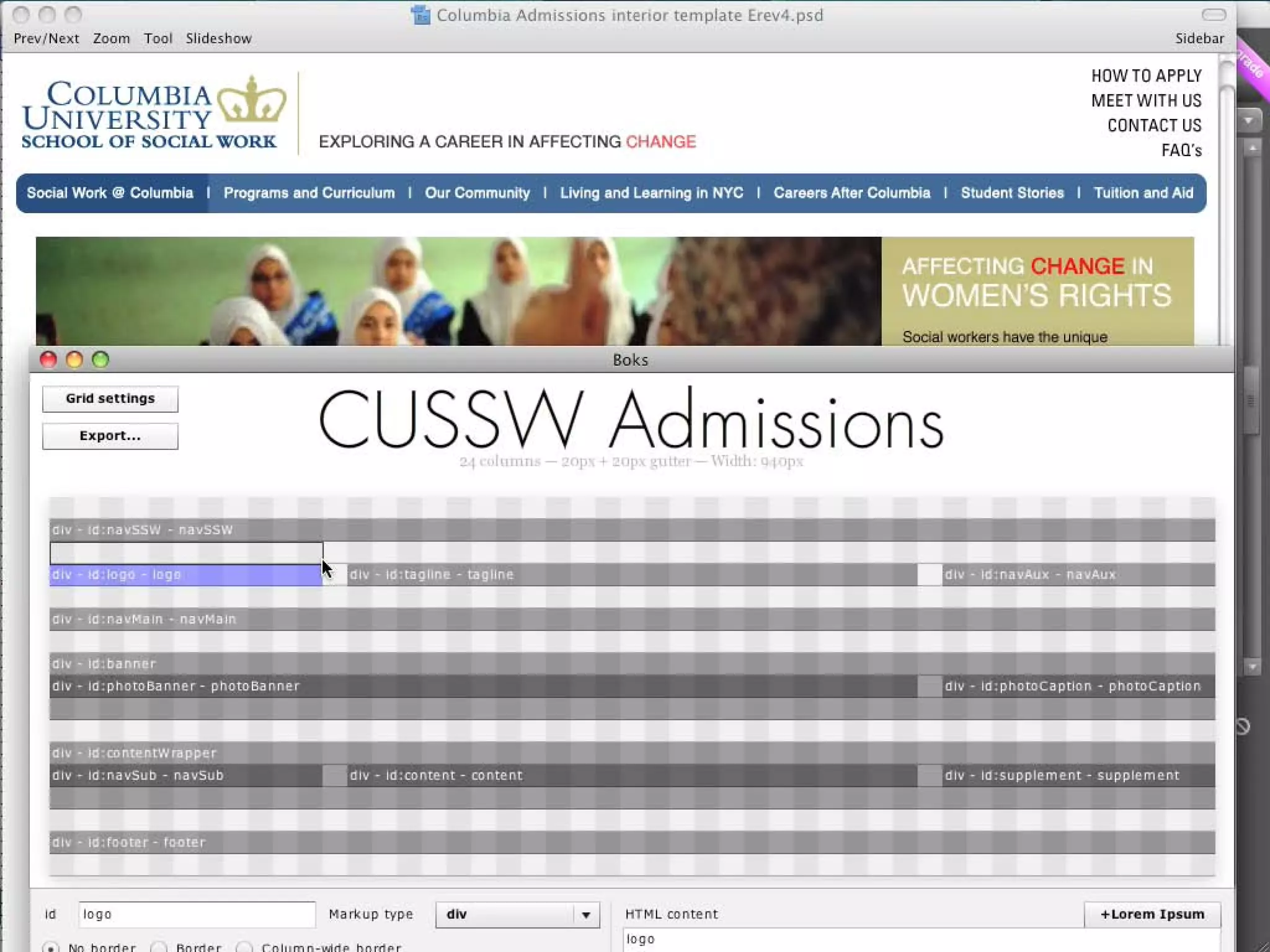Viewport: 1270px width, 952px height.
Task: Open the Tool toolbar menu
Action: click(158, 38)
